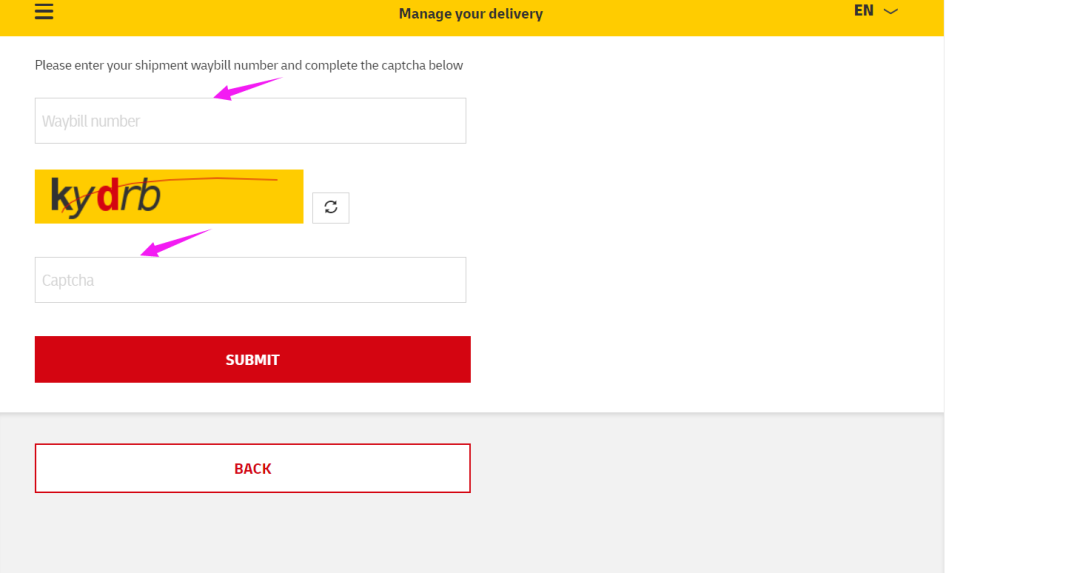Click the italic letter r in captcha
1080x573 pixels.
tap(128, 198)
